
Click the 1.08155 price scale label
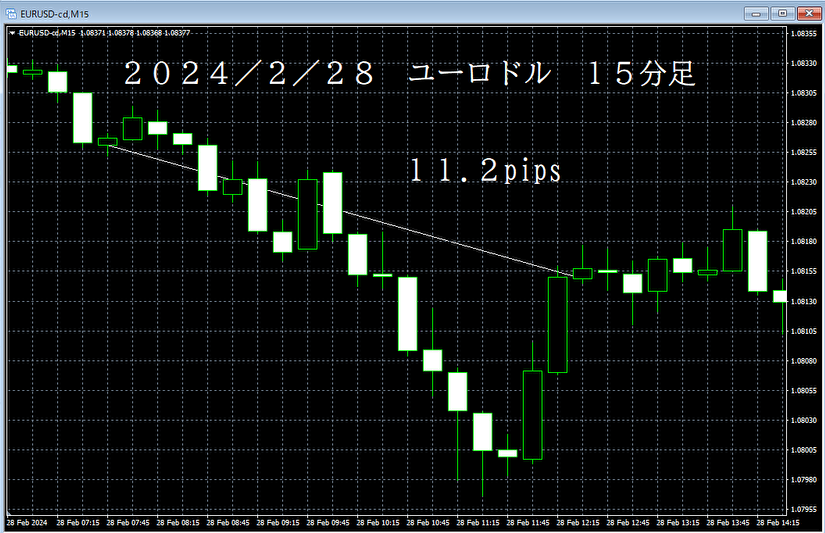(804, 271)
